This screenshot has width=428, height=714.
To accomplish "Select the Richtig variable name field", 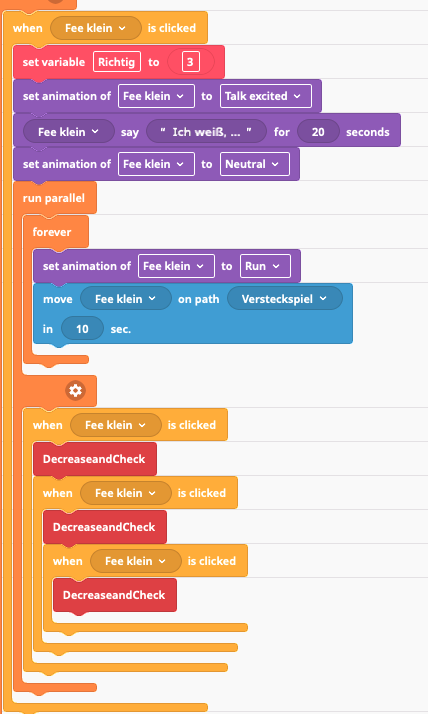I will (x=117, y=62).
